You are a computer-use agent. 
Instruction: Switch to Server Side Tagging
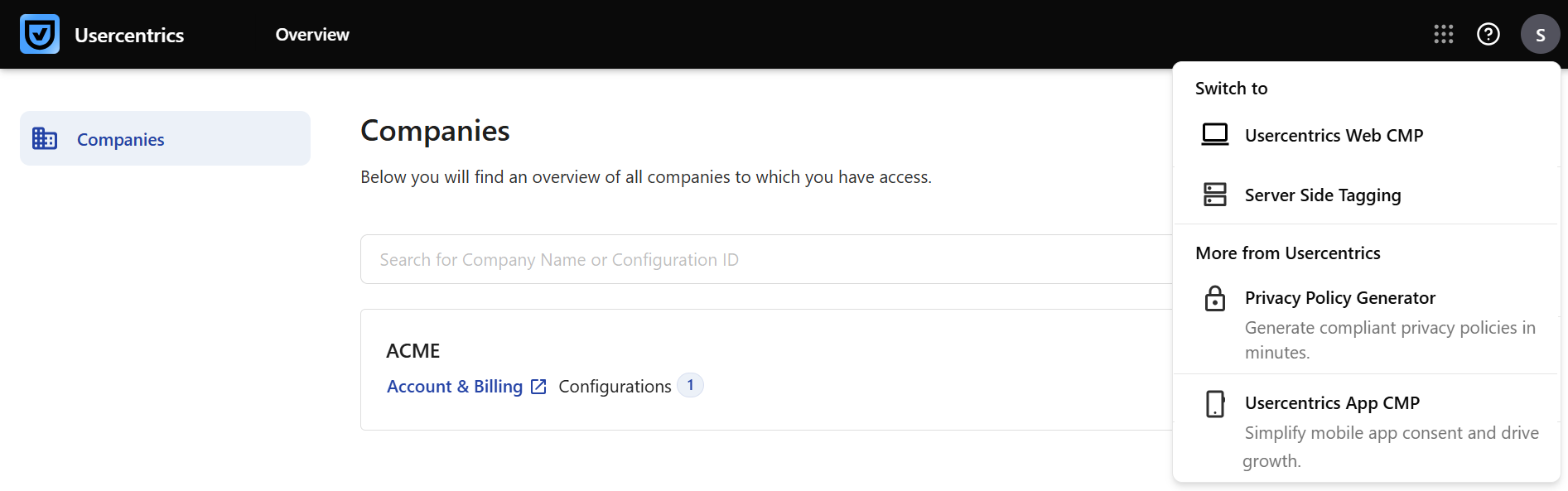pos(1323,195)
